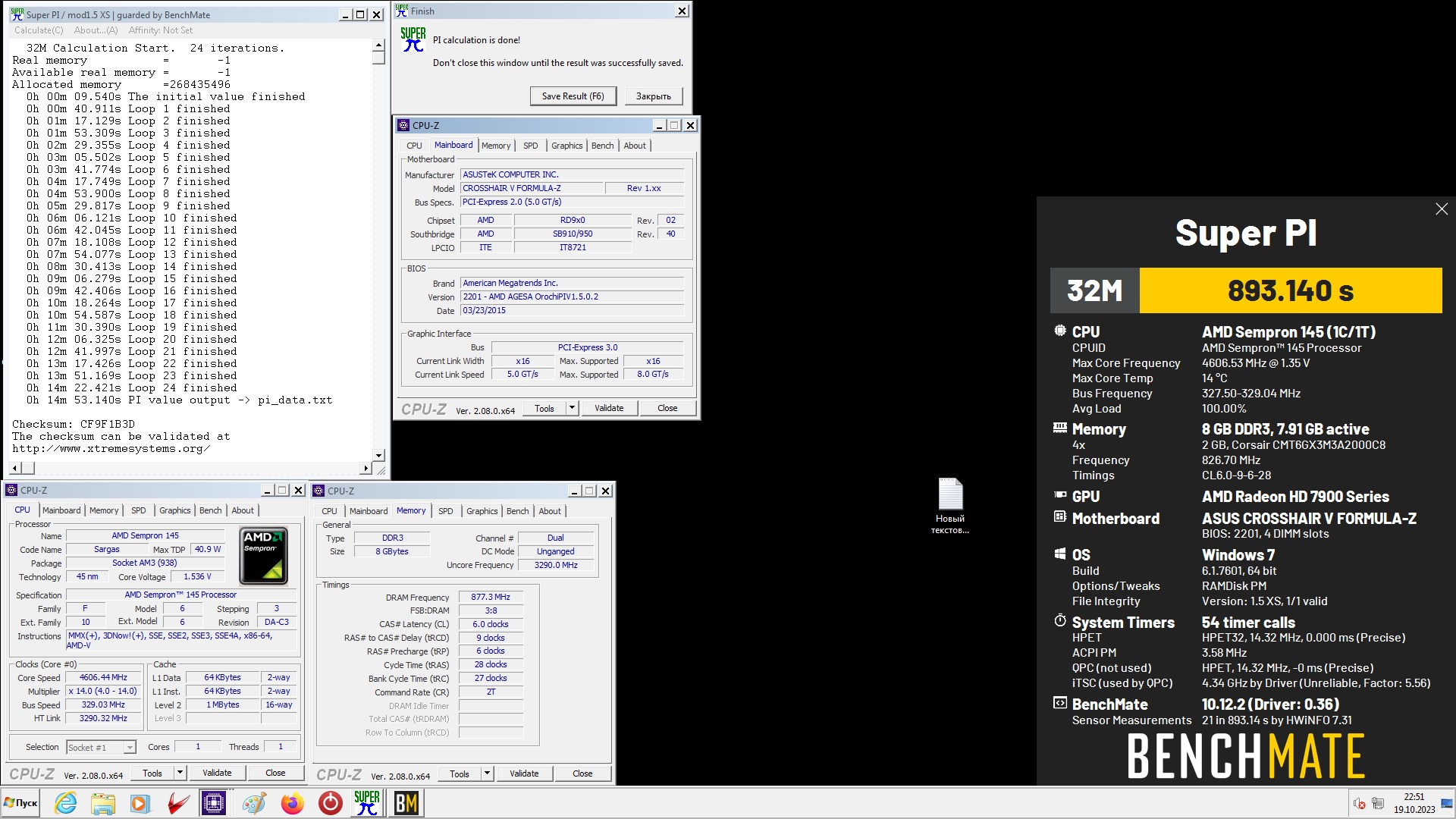1456x819 pixels.
Task: Click Super PI log scroll-down arrow
Action: [378, 455]
